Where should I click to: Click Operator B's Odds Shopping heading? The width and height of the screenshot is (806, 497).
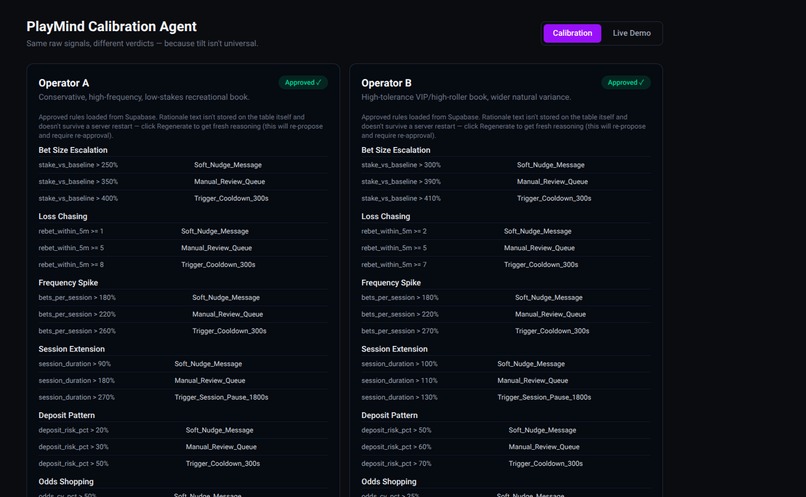(x=389, y=482)
